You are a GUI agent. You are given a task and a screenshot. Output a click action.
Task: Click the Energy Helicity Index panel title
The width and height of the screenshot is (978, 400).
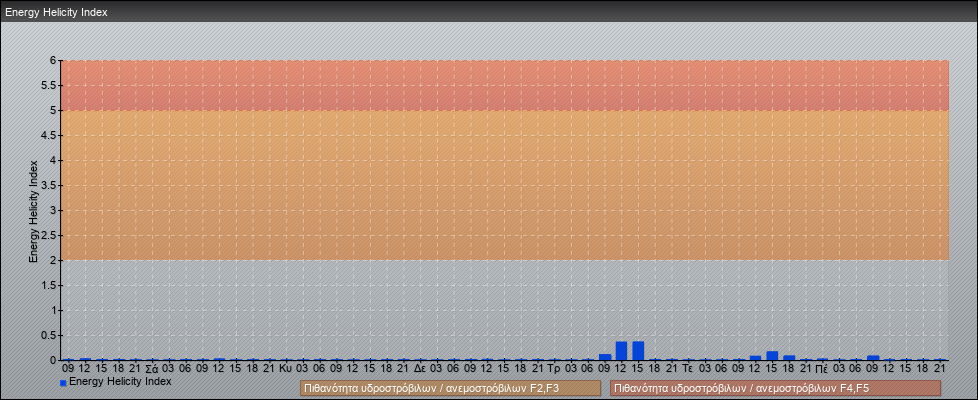(x=57, y=12)
